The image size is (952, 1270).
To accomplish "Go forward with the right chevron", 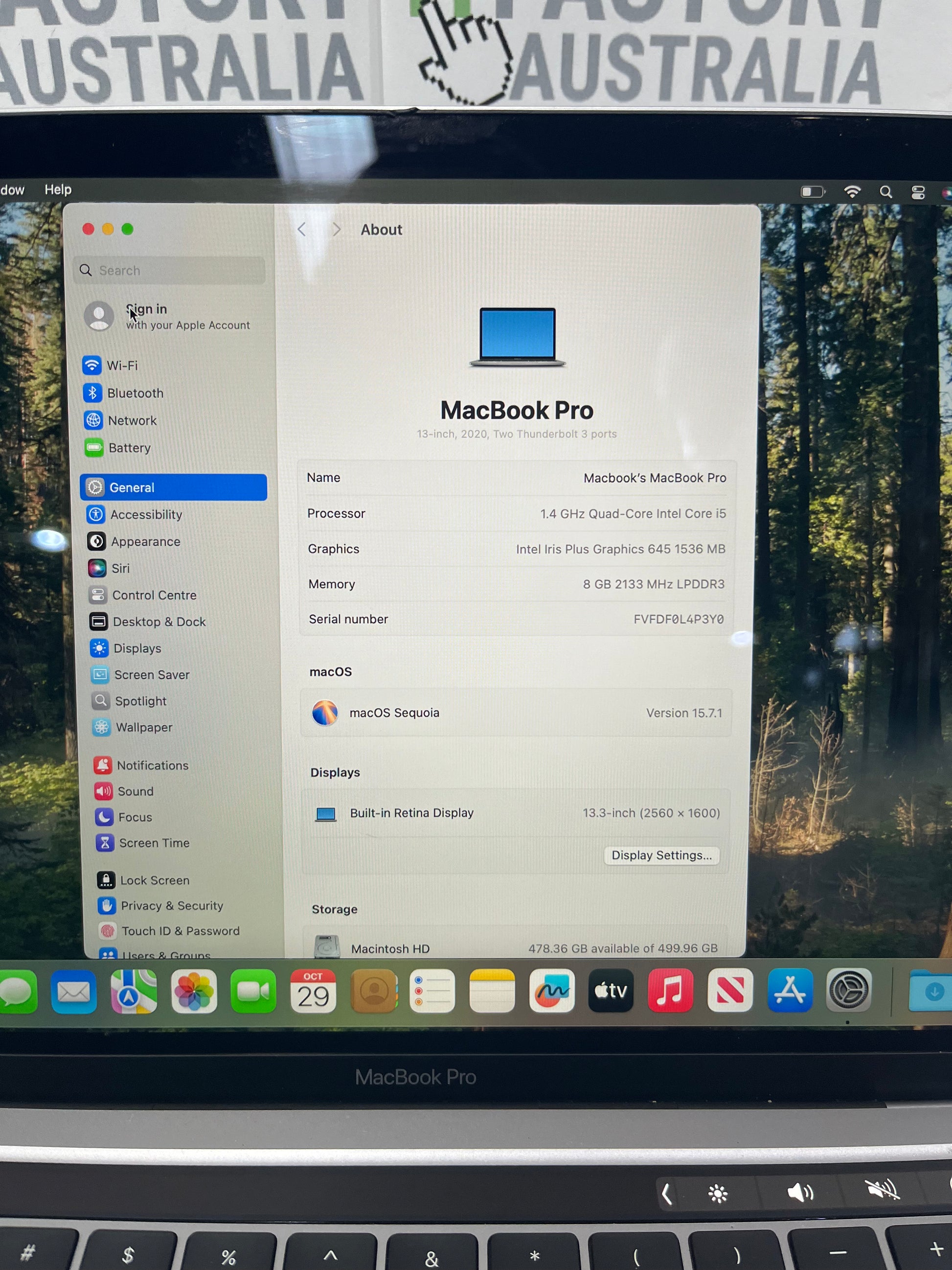I will [336, 230].
